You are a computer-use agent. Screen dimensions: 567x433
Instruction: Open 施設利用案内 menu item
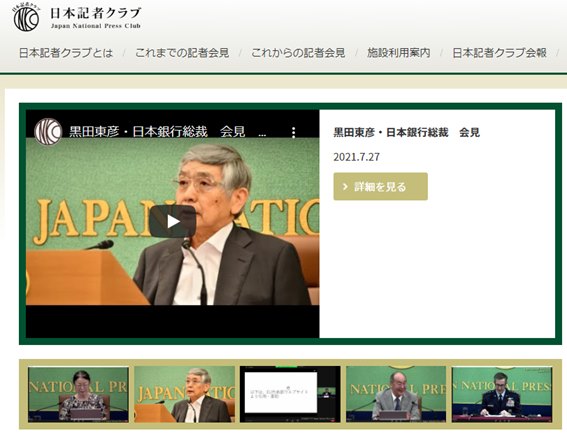pyautogui.click(x=398, y=53)
